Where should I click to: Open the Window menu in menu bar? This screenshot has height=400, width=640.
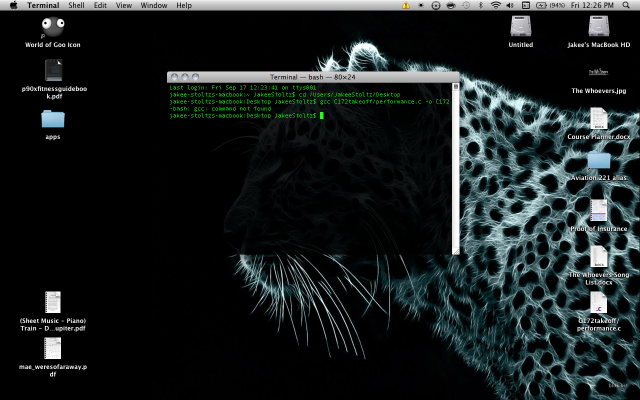click(154, 6)
